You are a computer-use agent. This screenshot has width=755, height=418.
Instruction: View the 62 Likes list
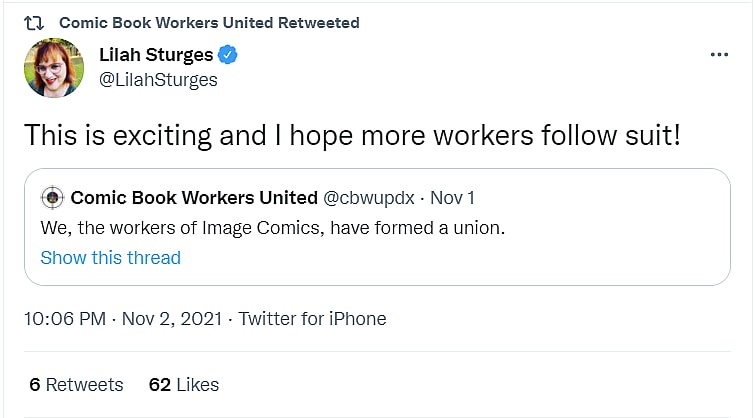click(x=183, y=384)
